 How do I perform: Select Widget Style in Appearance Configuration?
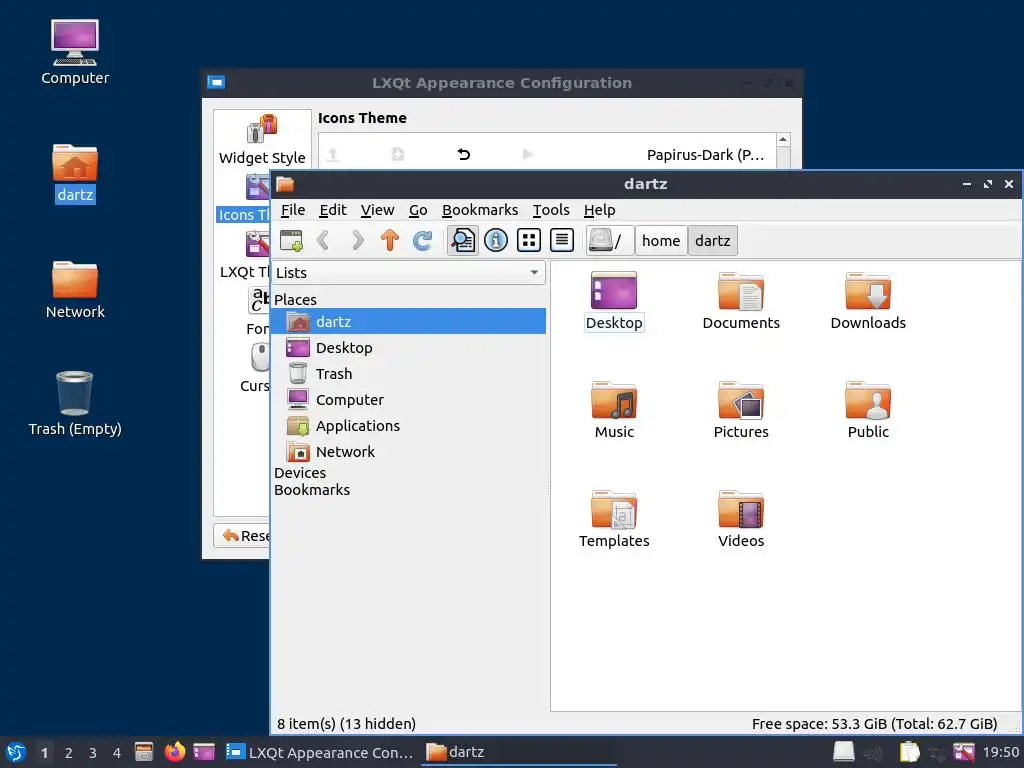[x=262, y=139]
